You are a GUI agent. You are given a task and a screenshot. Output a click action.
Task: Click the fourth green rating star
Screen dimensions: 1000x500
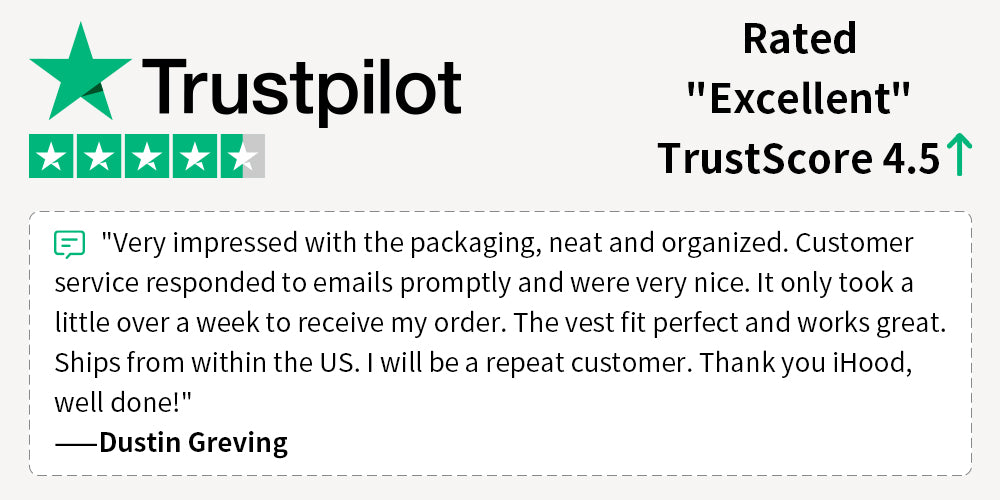[195, 156]
